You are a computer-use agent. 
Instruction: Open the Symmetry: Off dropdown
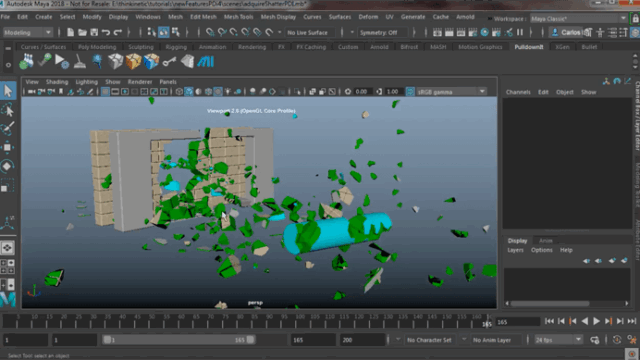[x=382, y=32]
